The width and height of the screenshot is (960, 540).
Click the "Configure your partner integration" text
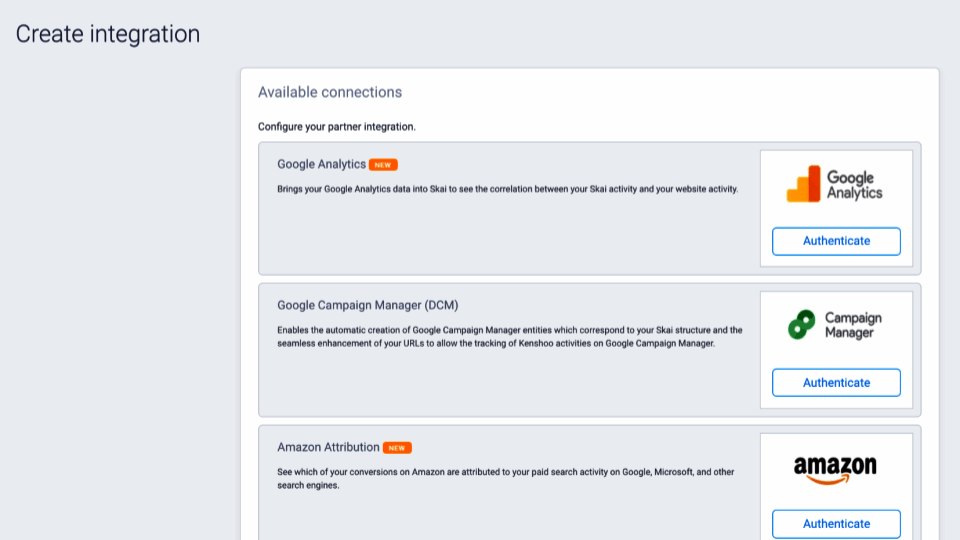click(336, 127)
